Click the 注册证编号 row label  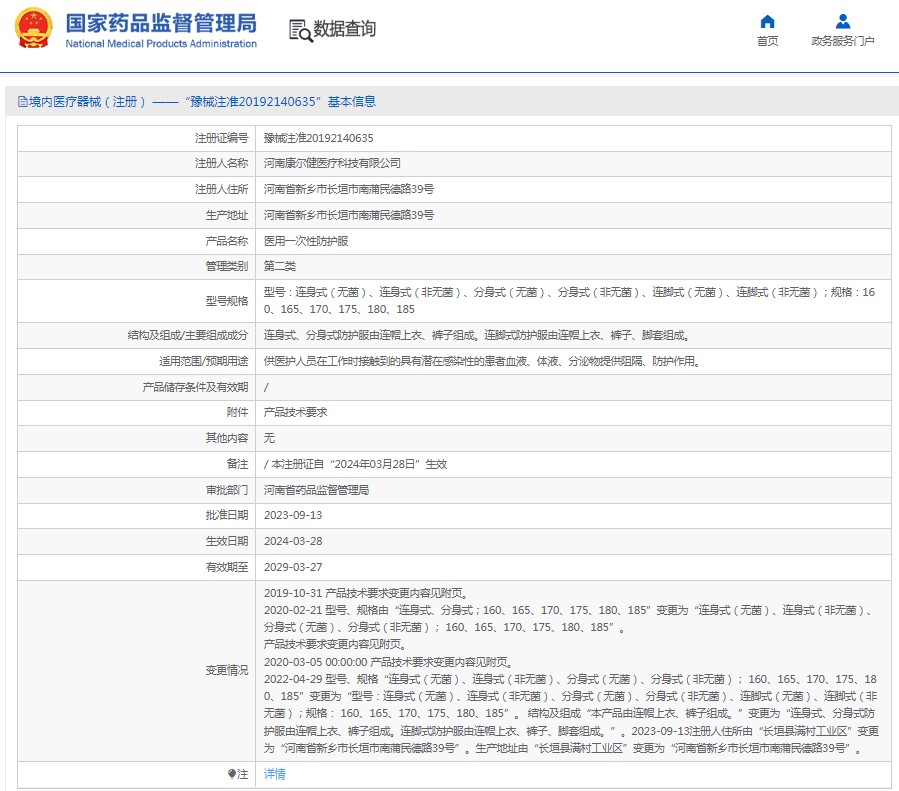[221, 138]
